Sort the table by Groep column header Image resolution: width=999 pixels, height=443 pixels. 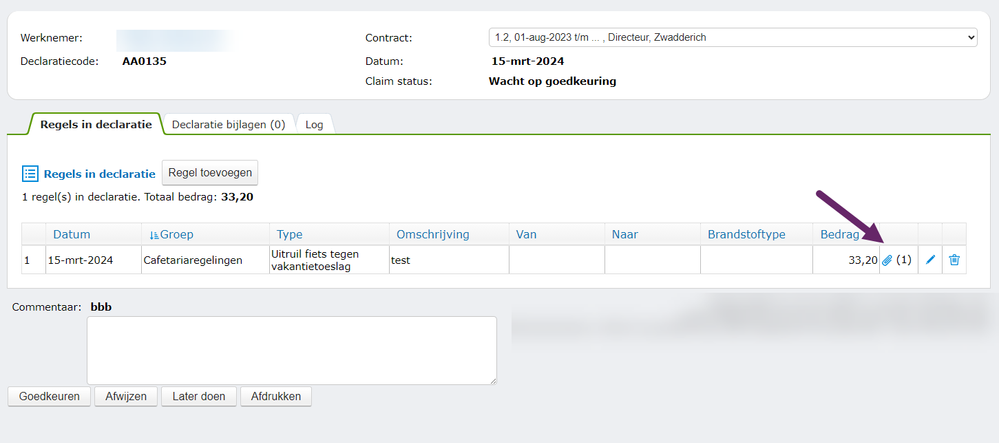[178, 235]
